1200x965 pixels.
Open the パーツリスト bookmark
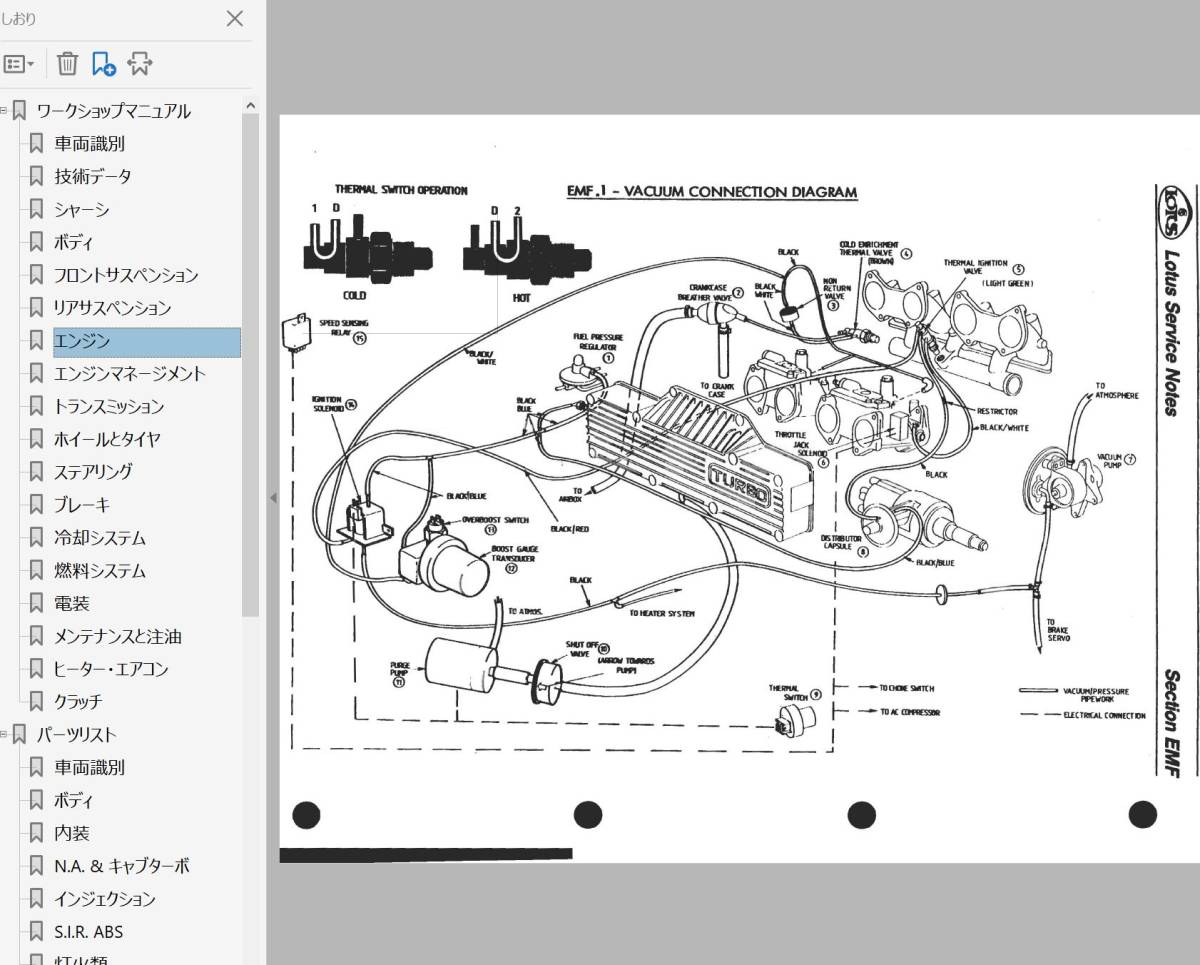pyautogui.click(x=76, y=735)
